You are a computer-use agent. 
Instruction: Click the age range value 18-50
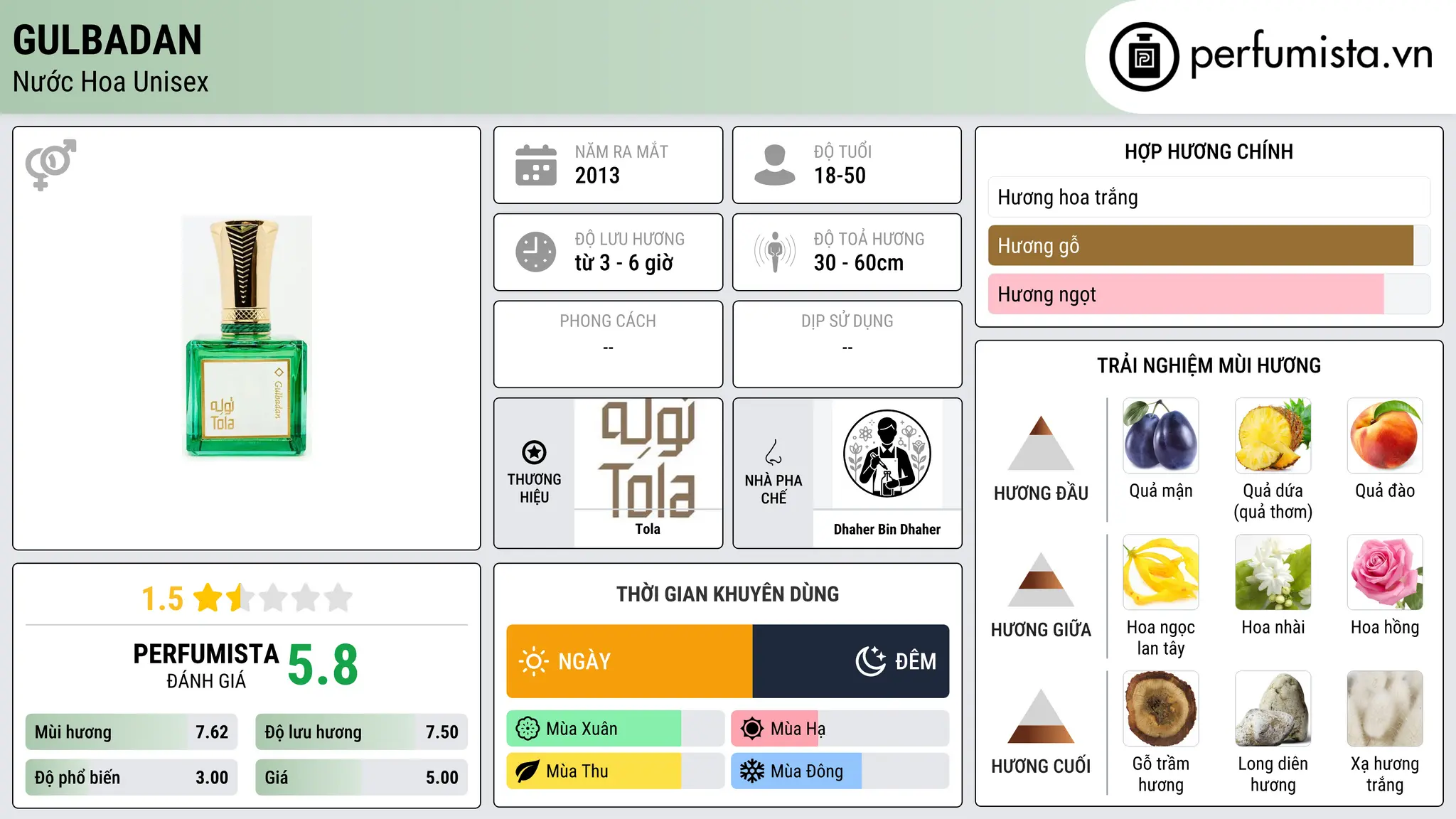tap(840, 176)
